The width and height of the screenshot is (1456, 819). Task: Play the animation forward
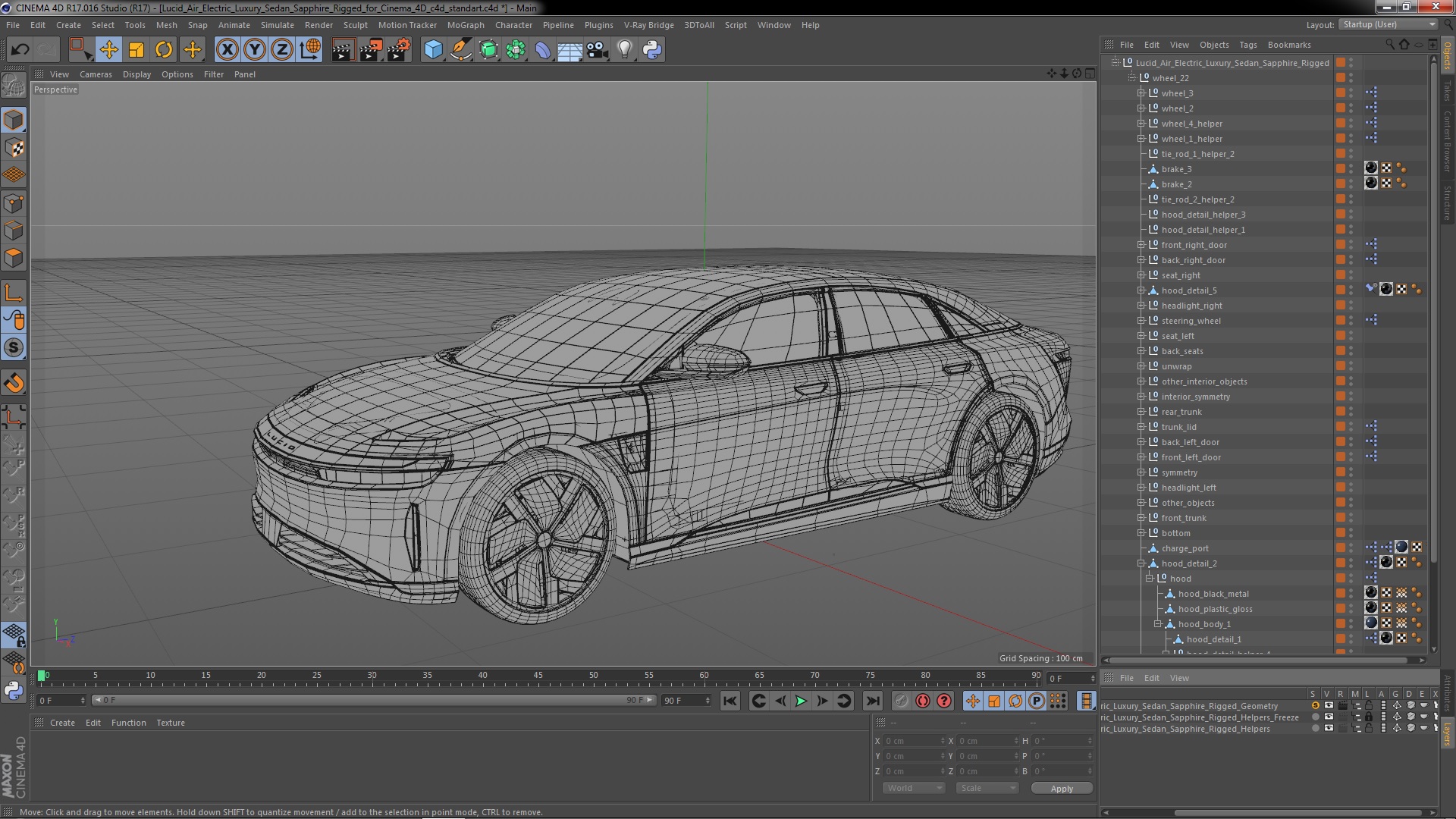pyautogui.click(x=801, y=701)
